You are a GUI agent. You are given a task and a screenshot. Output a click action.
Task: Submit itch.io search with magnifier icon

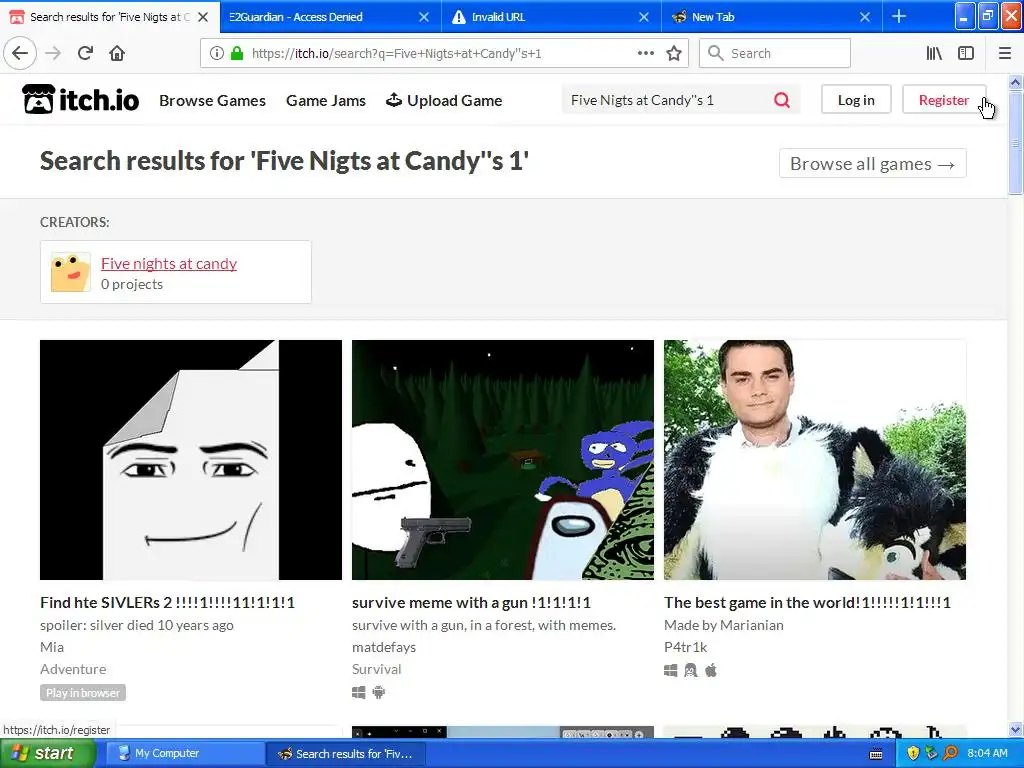click(782, 100)
